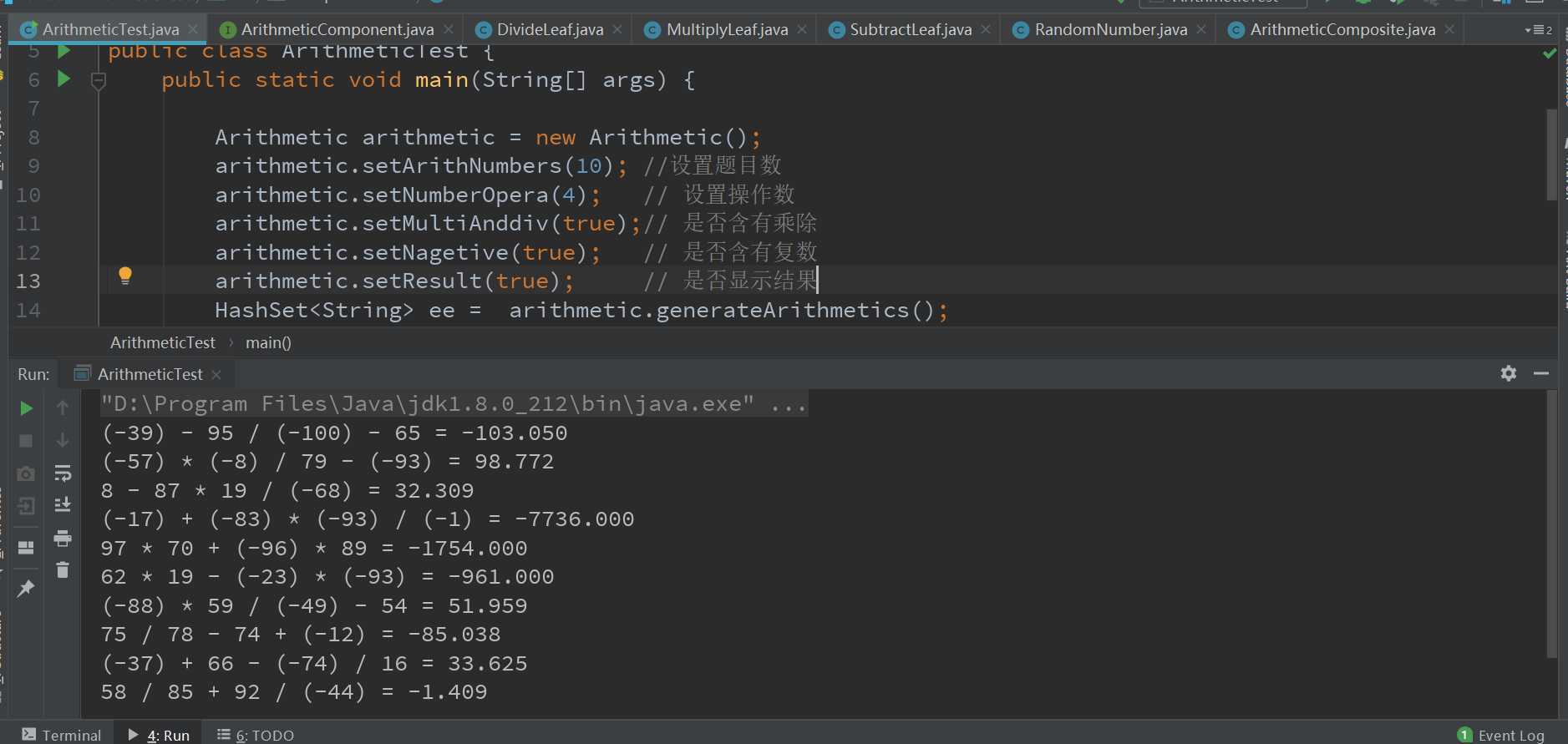Click the 4: Run tool window button

[x=159, y=735]
